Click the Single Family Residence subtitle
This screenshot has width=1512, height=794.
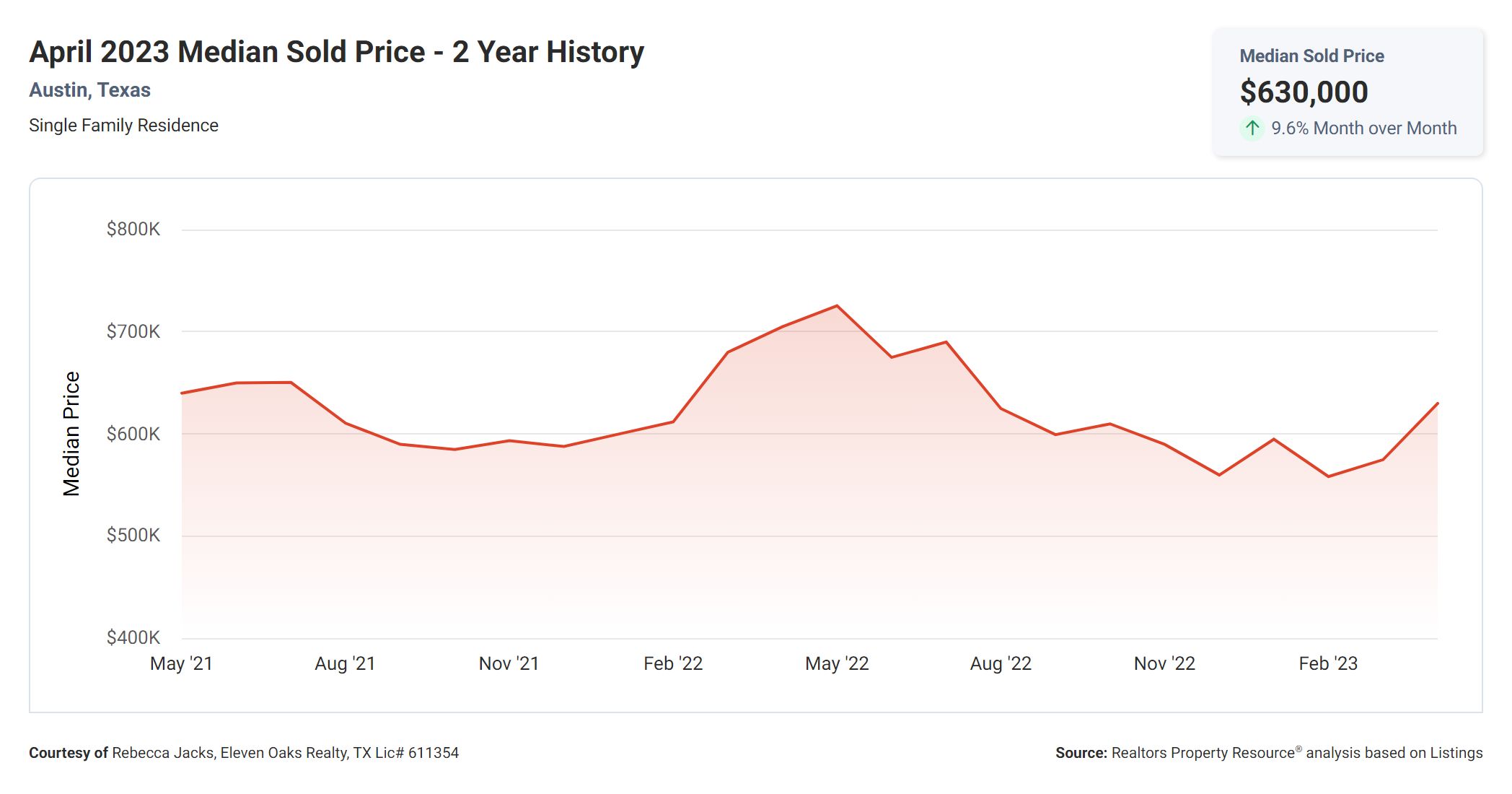click(x=123, y=126)
